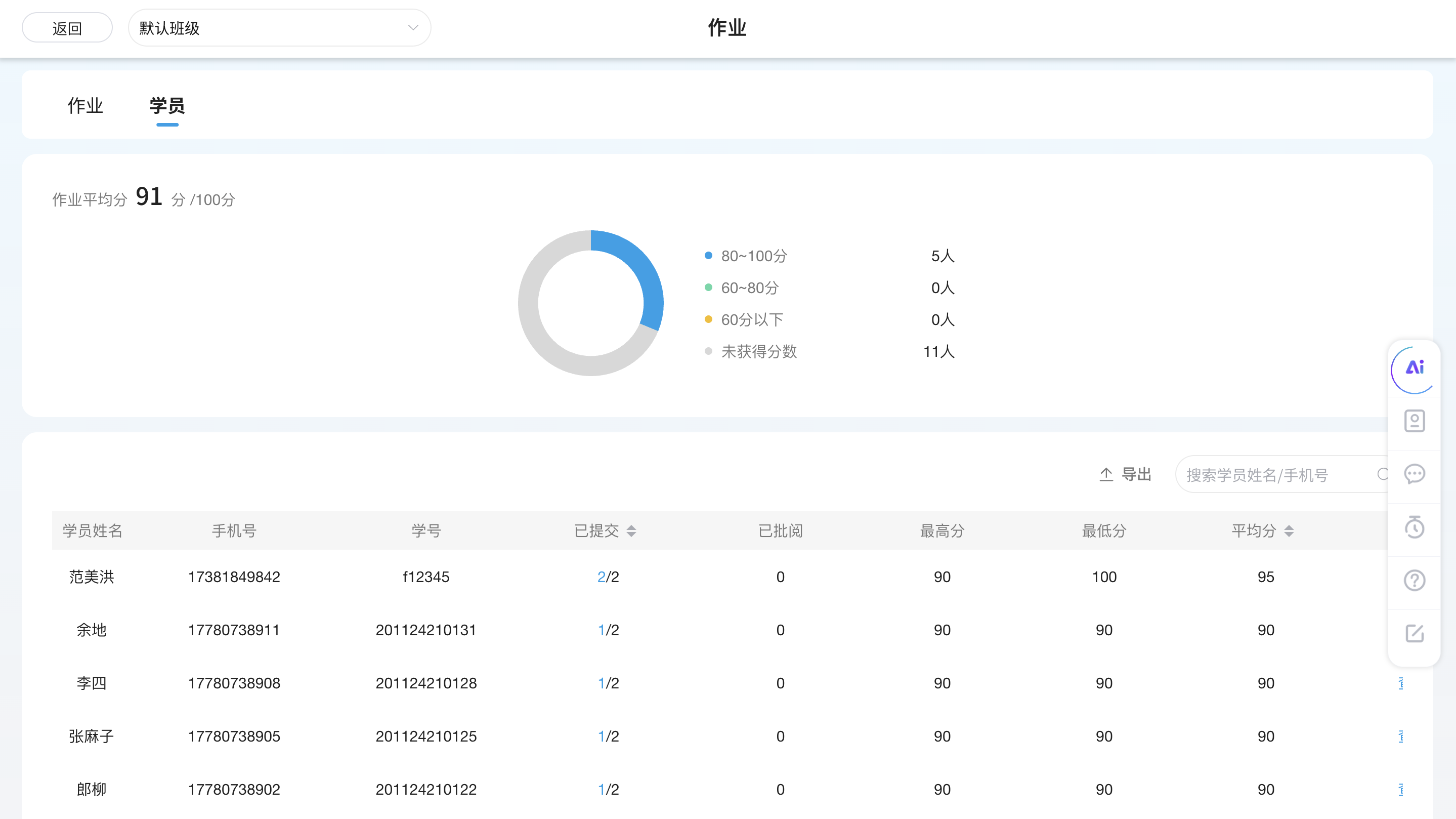Viewport: 1456px width, 819px height.
Task: Click the 最低分 column header
Action: pyautogui.click(x=1104, y=530)
